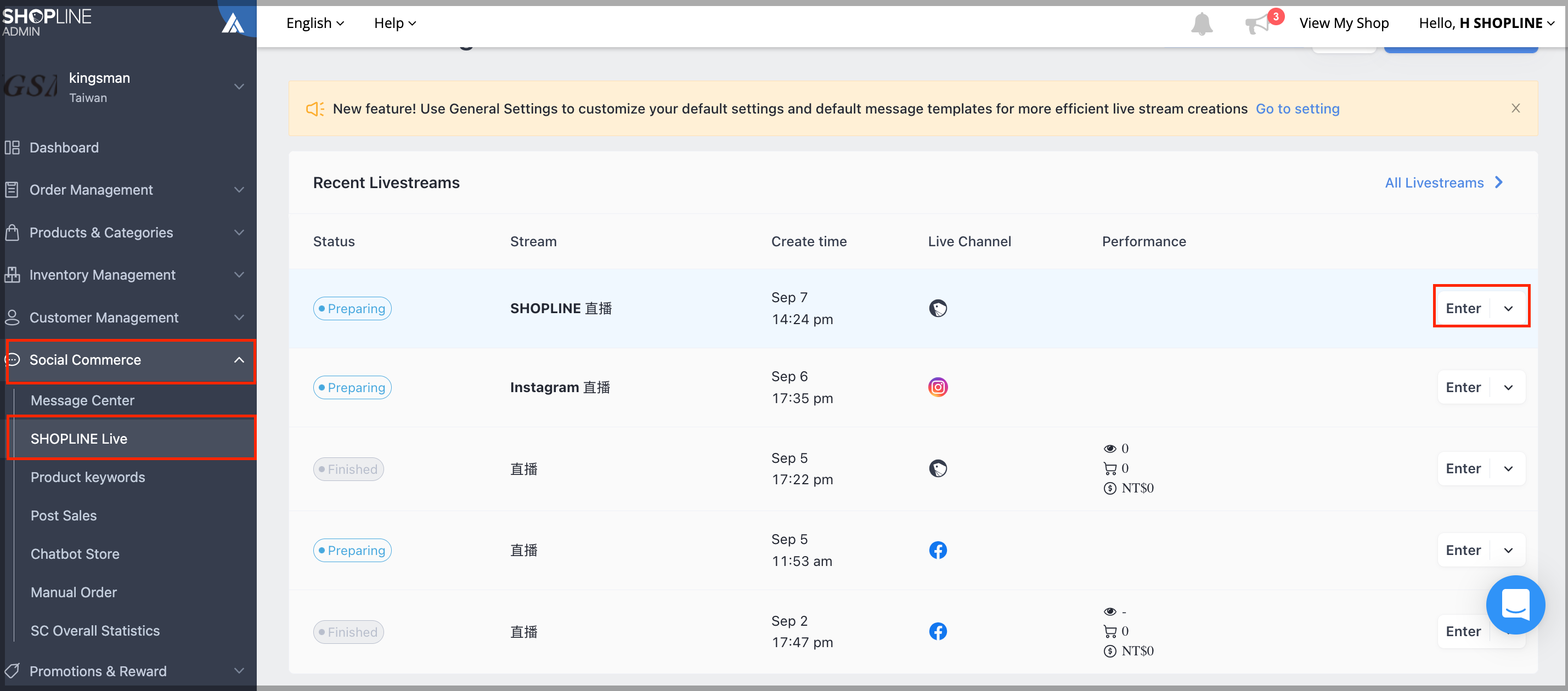Click Facebook icon for Sep 2 17:47 stream
This screenshot has width=1568, height=691.
click(938, 631)
